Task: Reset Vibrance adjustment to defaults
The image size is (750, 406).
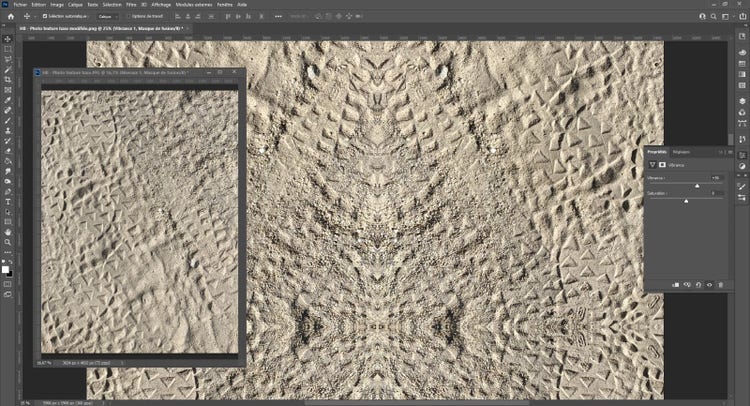Action: pos(698,285)
